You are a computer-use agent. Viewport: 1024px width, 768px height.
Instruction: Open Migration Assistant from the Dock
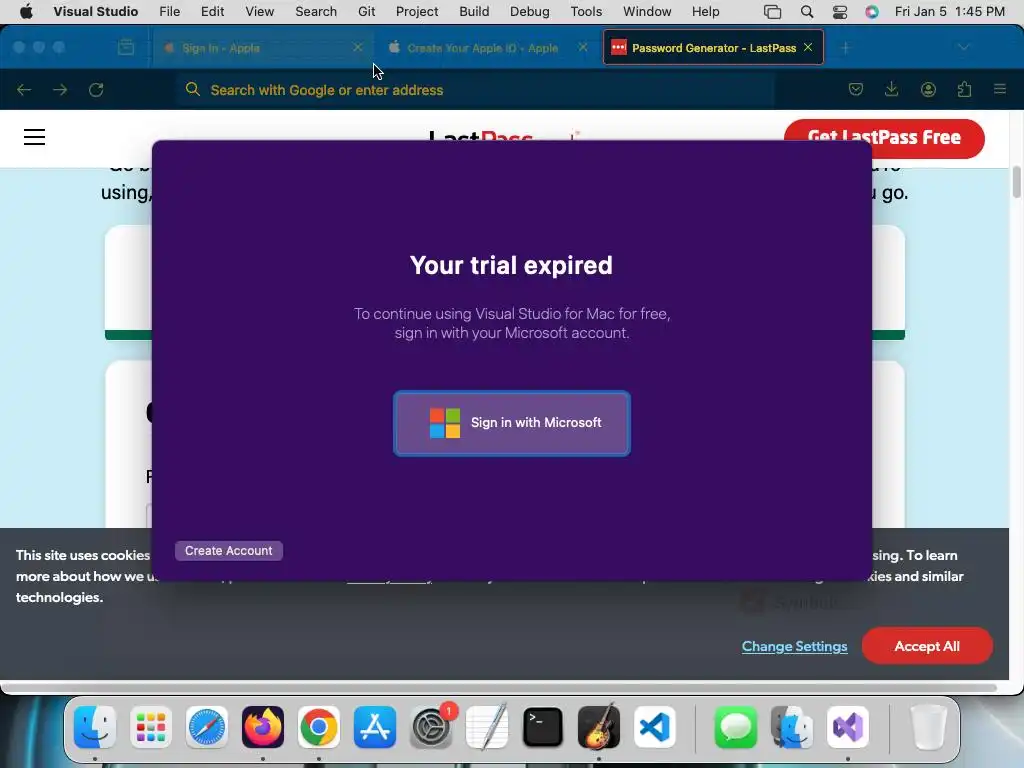click(792, 727)
